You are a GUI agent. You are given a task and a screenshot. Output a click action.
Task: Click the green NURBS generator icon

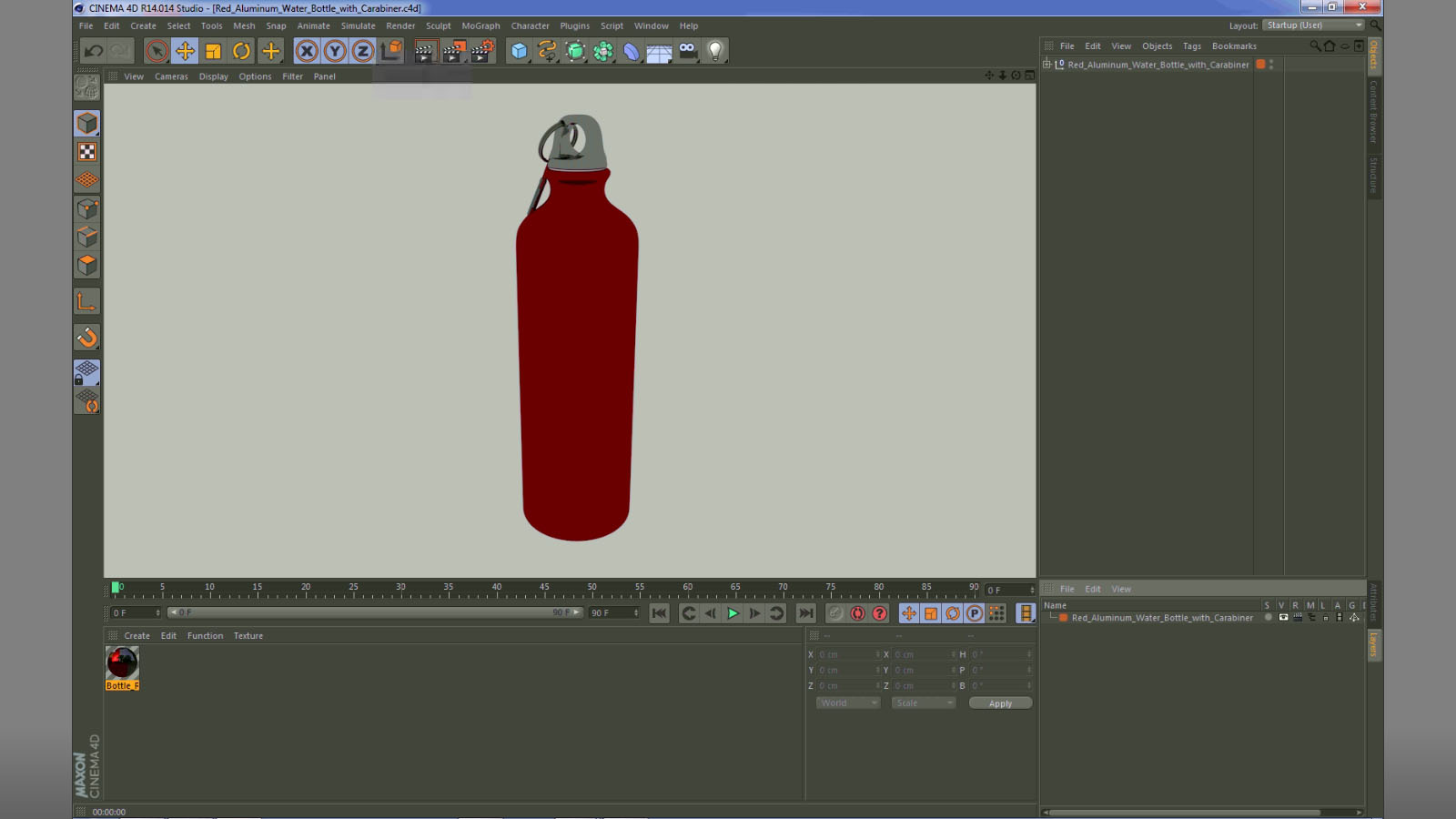[x=575, y=51]
